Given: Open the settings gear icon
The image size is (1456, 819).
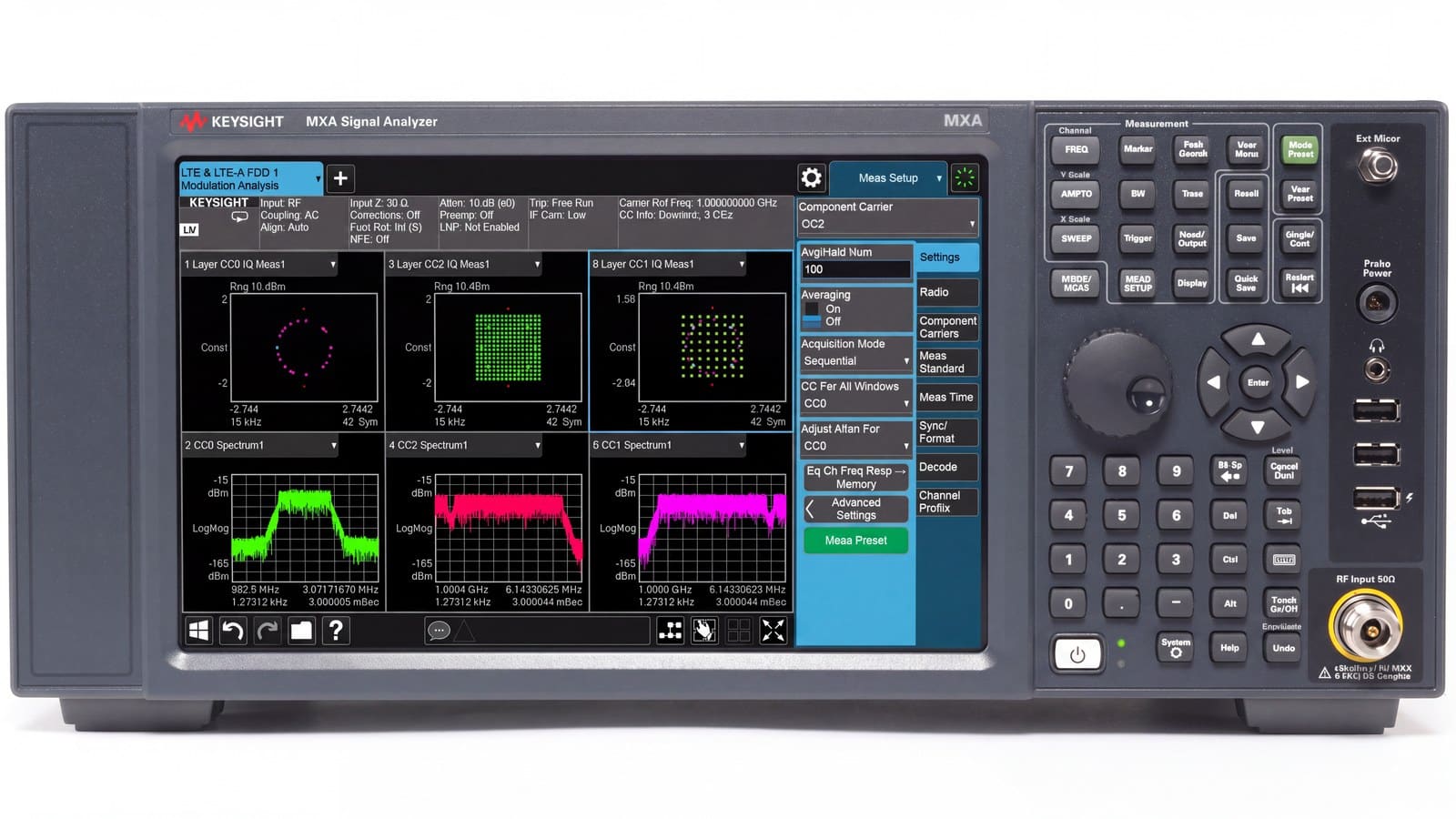Looking at the screenshot, I should tap(811, 177).
